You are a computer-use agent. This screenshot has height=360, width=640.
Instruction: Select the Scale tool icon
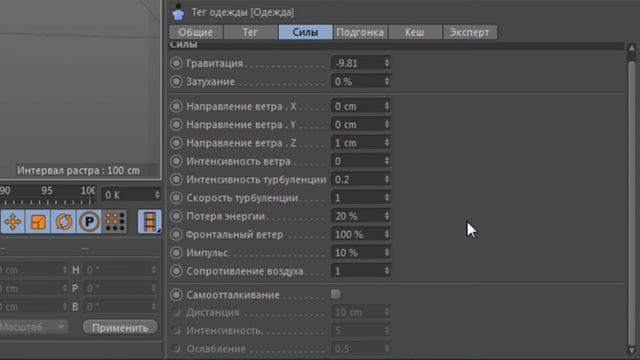pos(38,222)
